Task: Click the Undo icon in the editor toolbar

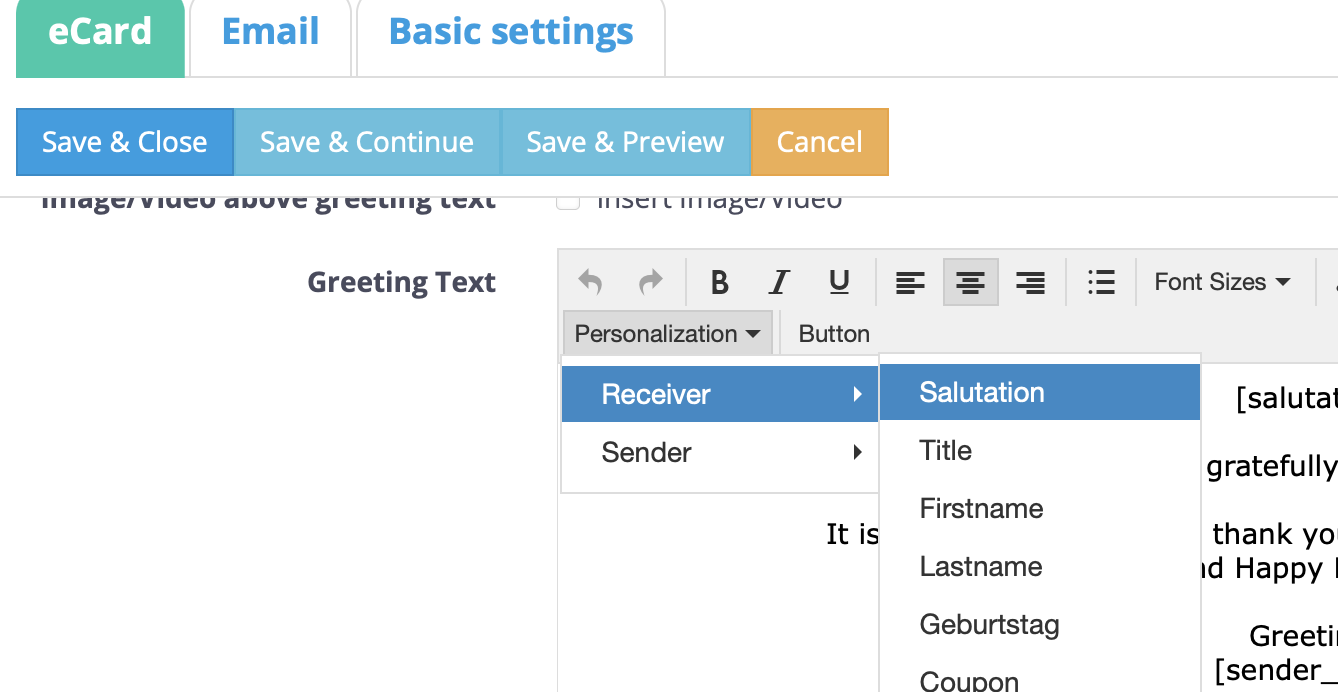Action: tap(589, 282)
